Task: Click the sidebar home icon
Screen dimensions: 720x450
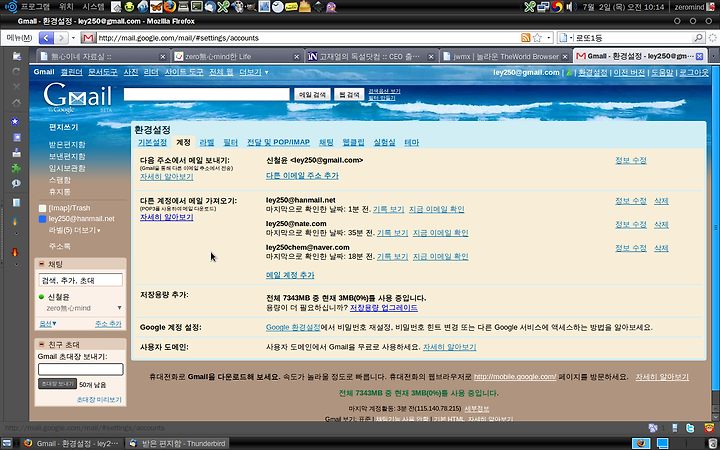Action: pos(16,102)
